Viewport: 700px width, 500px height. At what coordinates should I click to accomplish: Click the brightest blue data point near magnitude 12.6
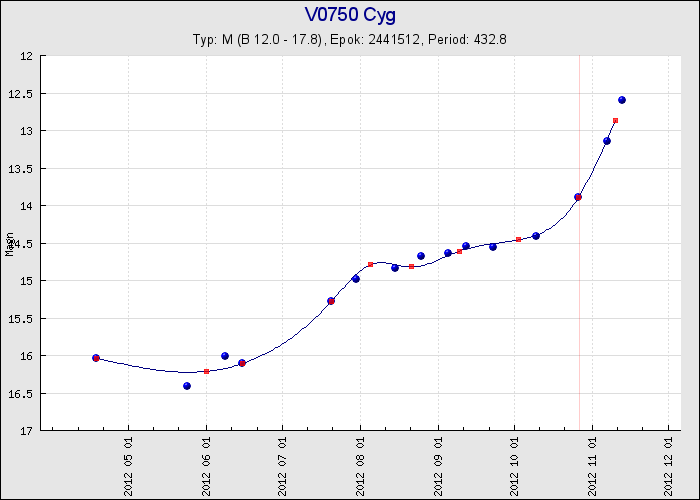622,100
